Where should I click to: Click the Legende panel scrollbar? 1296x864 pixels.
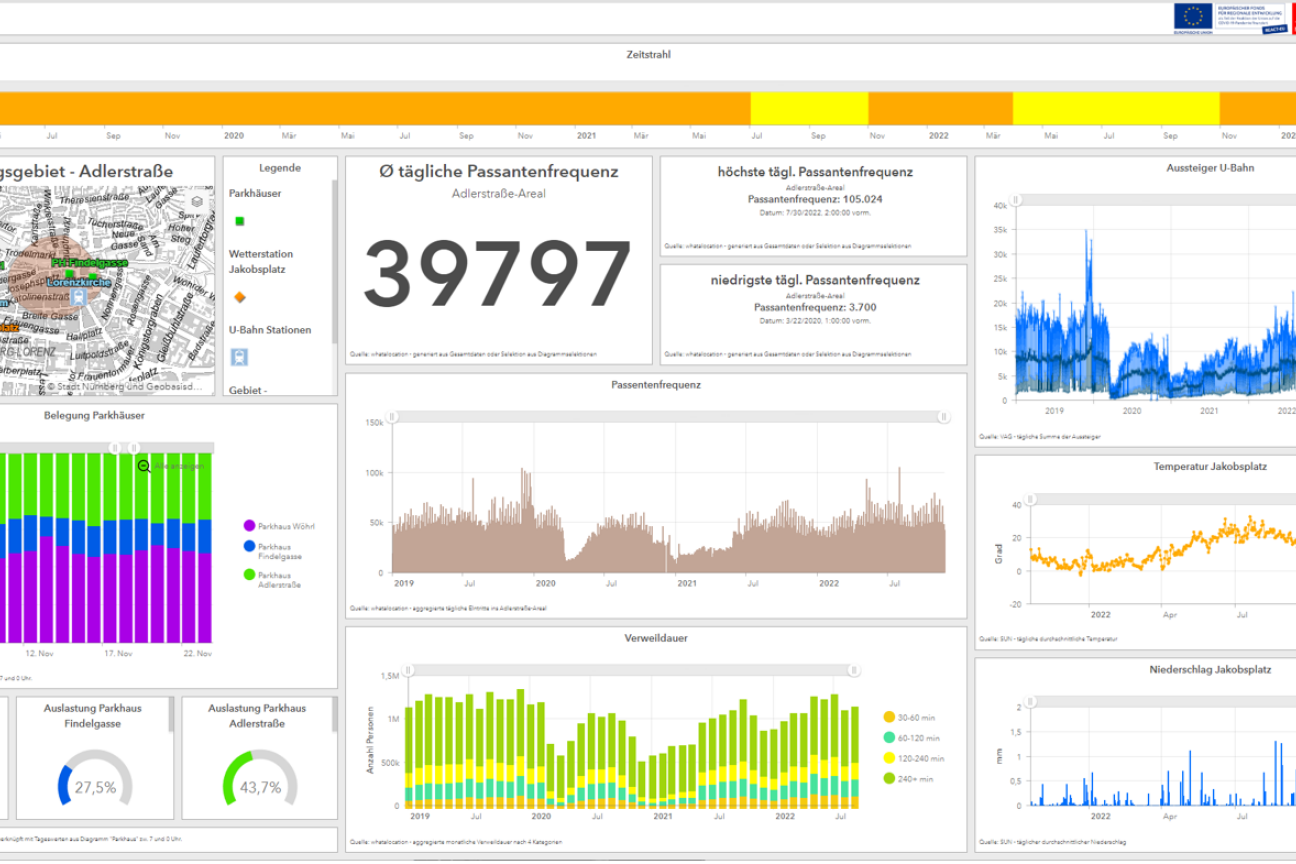334,263
